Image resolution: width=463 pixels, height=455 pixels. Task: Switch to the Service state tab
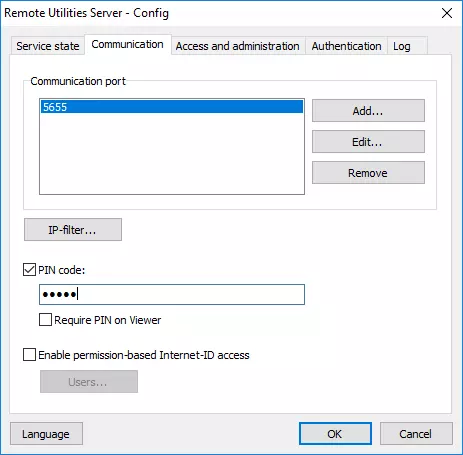point(48,46)
